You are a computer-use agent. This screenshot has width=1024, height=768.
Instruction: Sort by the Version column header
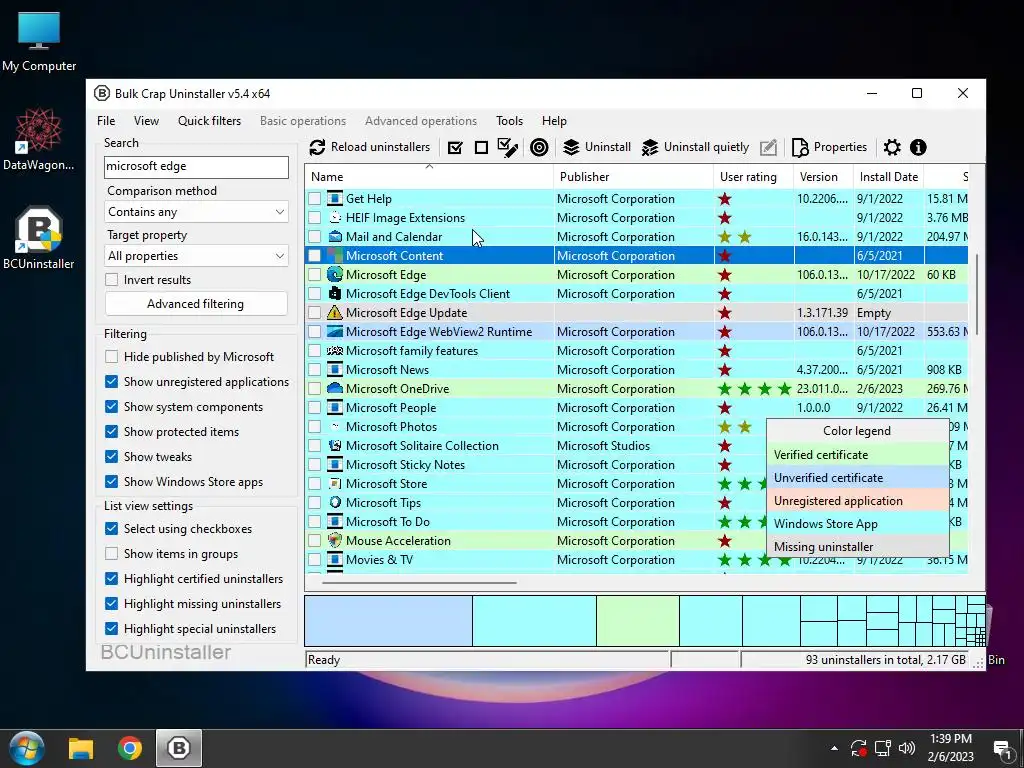[824, 177]
